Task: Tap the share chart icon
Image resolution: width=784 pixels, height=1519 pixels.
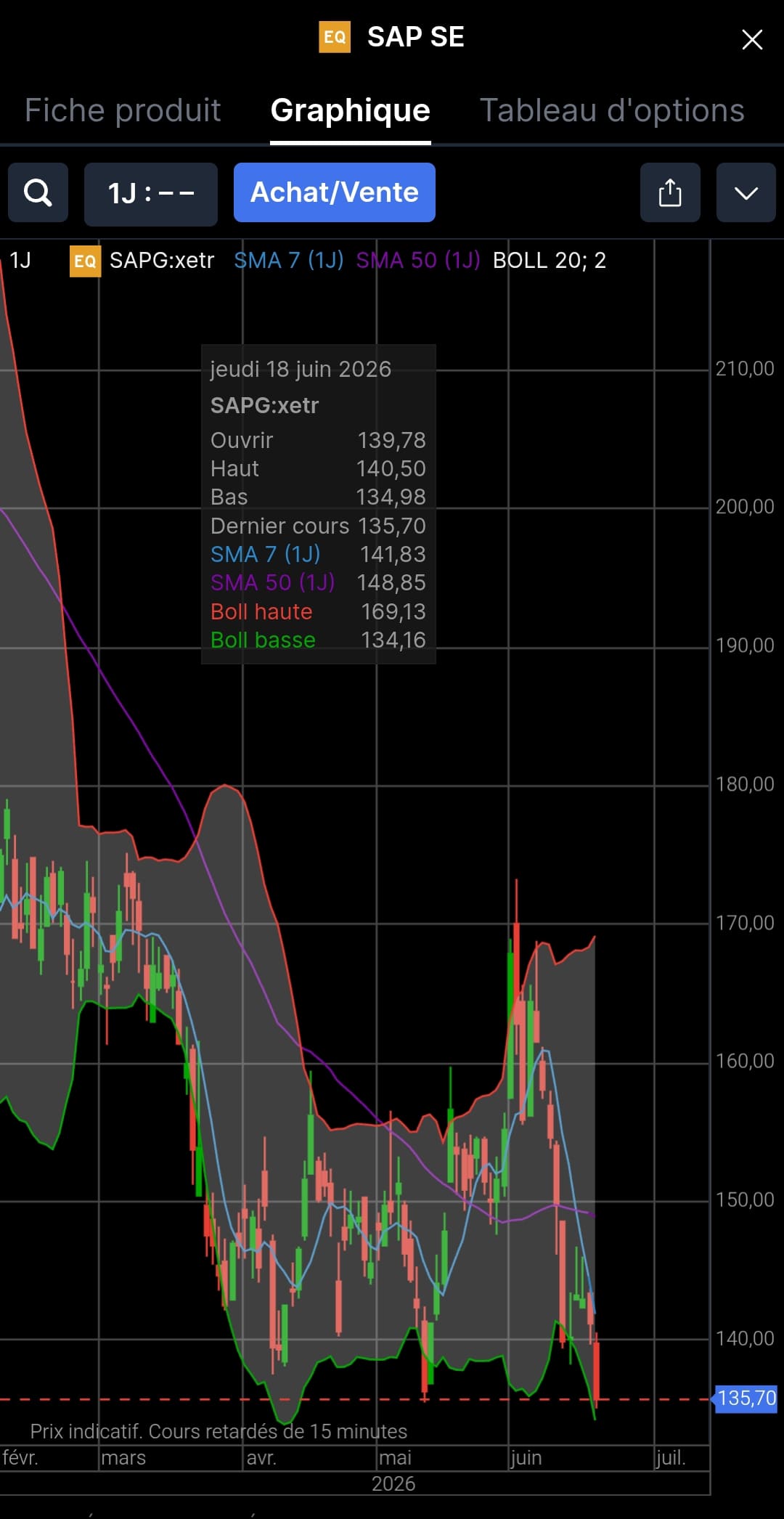Action: [x=670, y=192]
